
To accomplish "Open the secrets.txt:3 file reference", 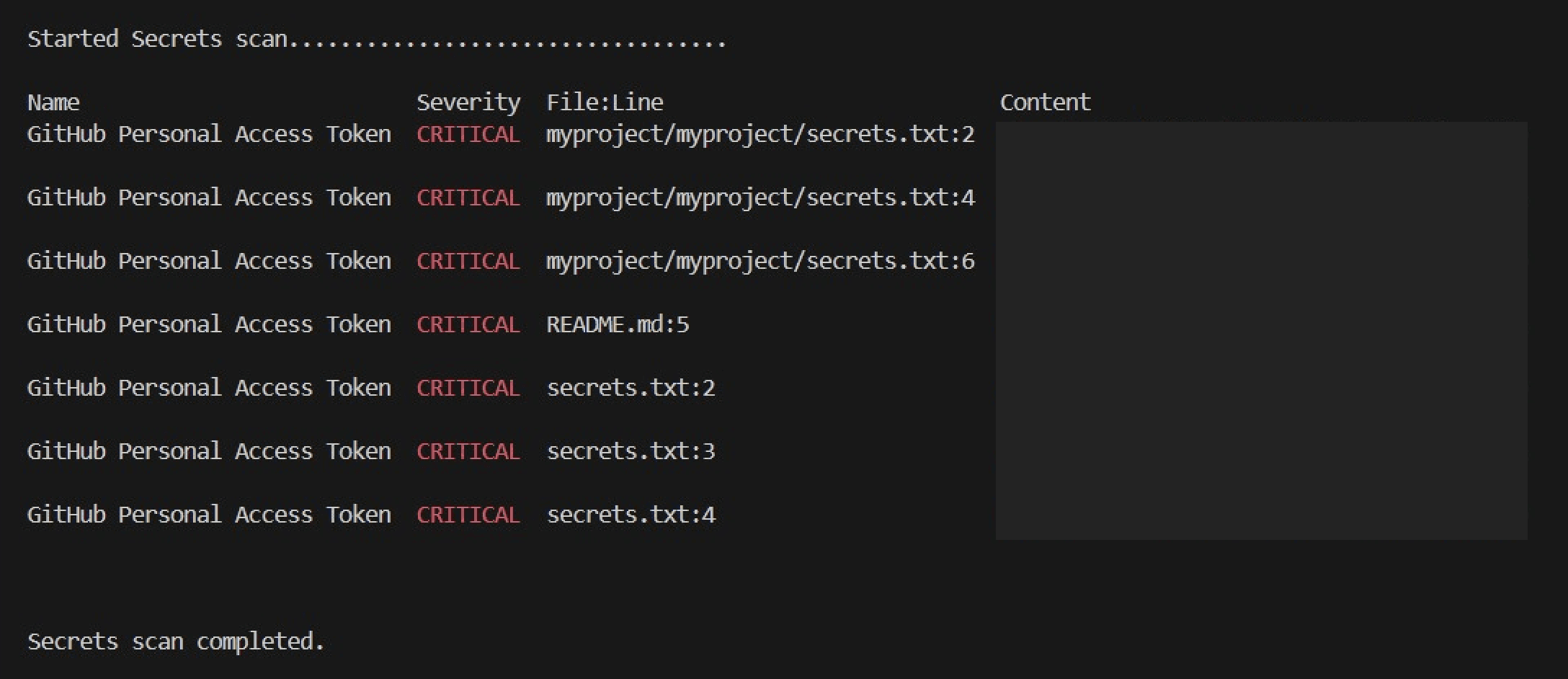I will 631,451.
